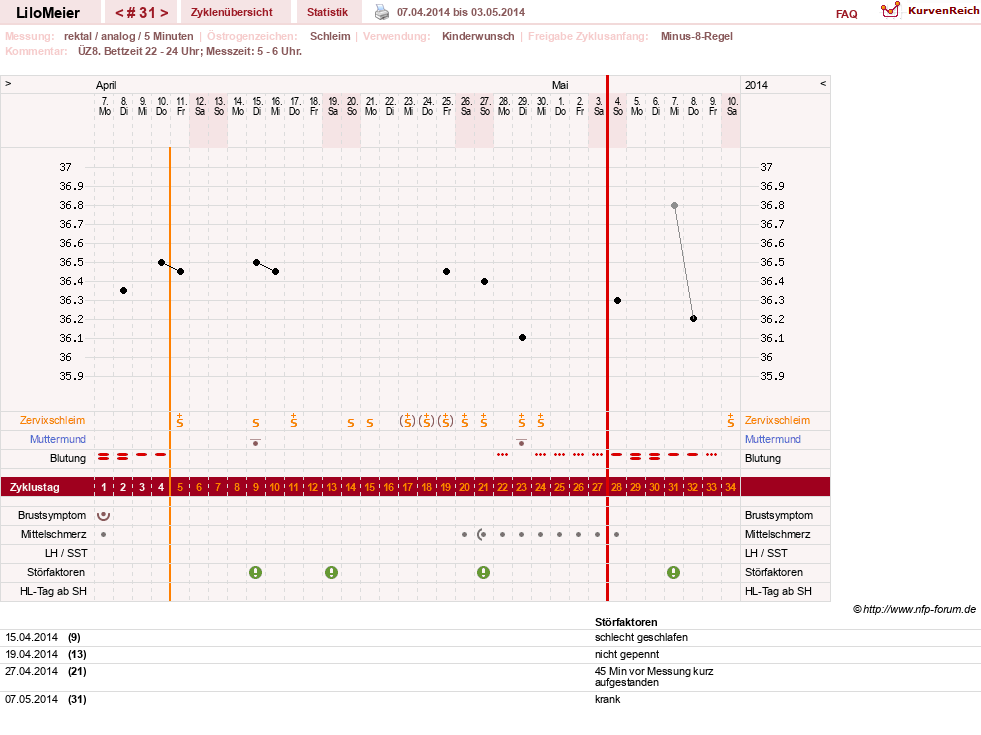The height and width of the screenshot is (735, 981).
Task: Select the LiloMeier user tab
Action: tap(48, 13)
